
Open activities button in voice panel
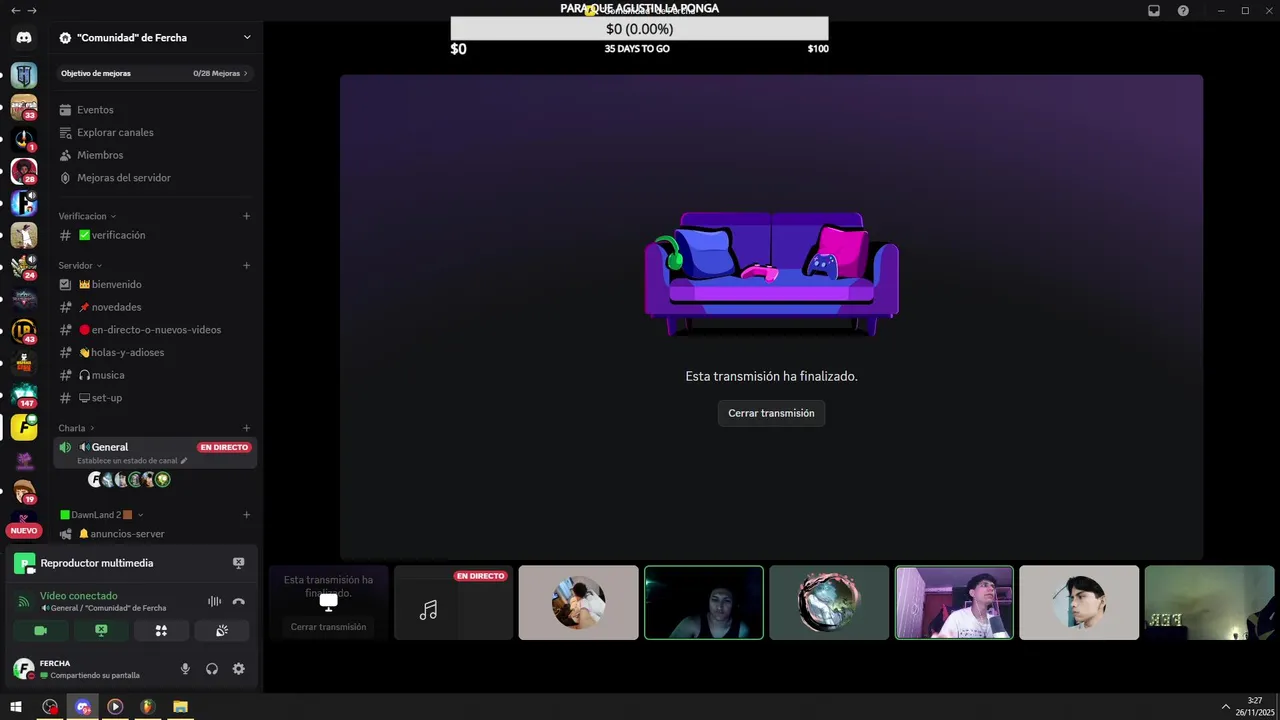tap(161, 630)
